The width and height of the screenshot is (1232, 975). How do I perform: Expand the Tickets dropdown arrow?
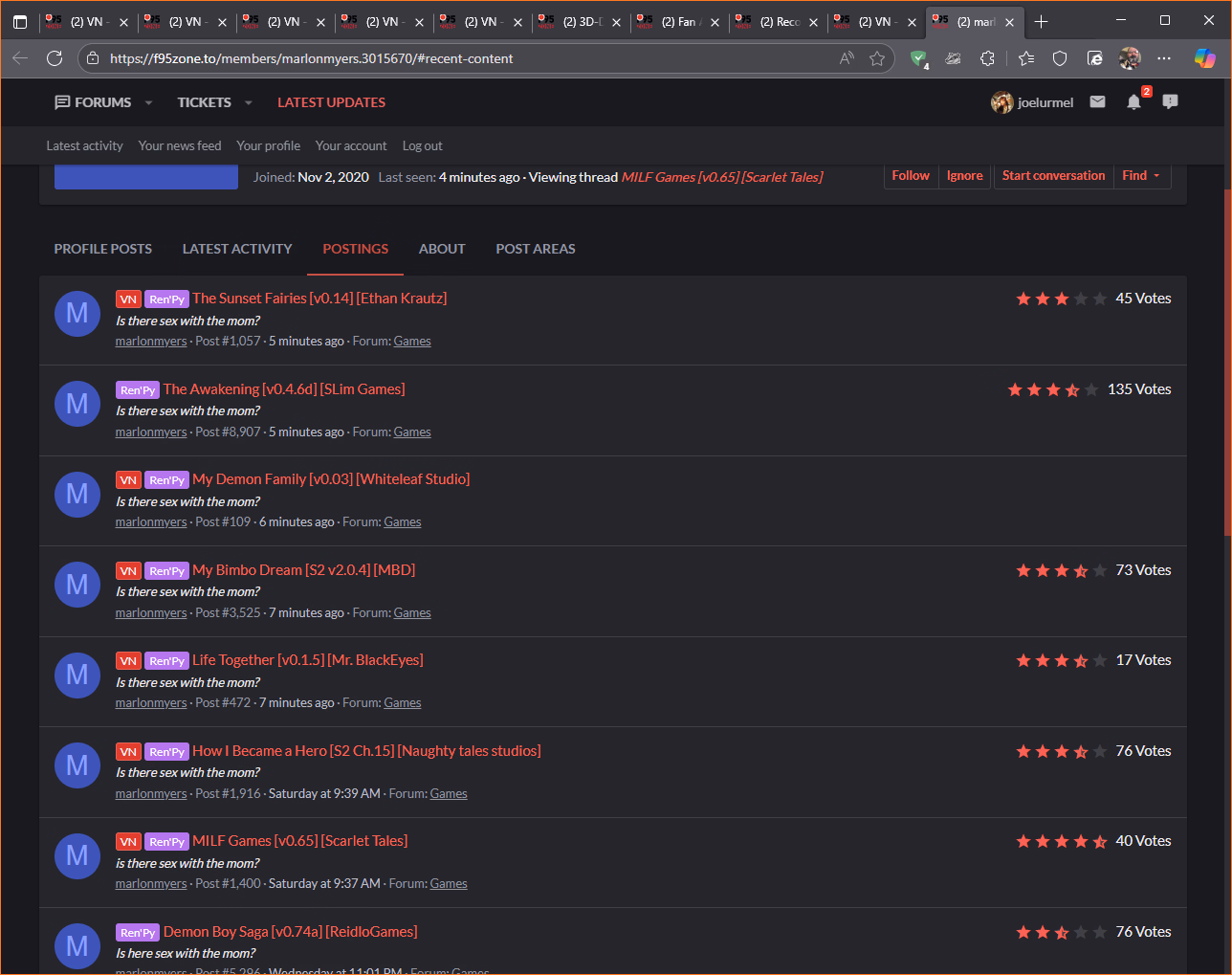click(x=248, y=103)
